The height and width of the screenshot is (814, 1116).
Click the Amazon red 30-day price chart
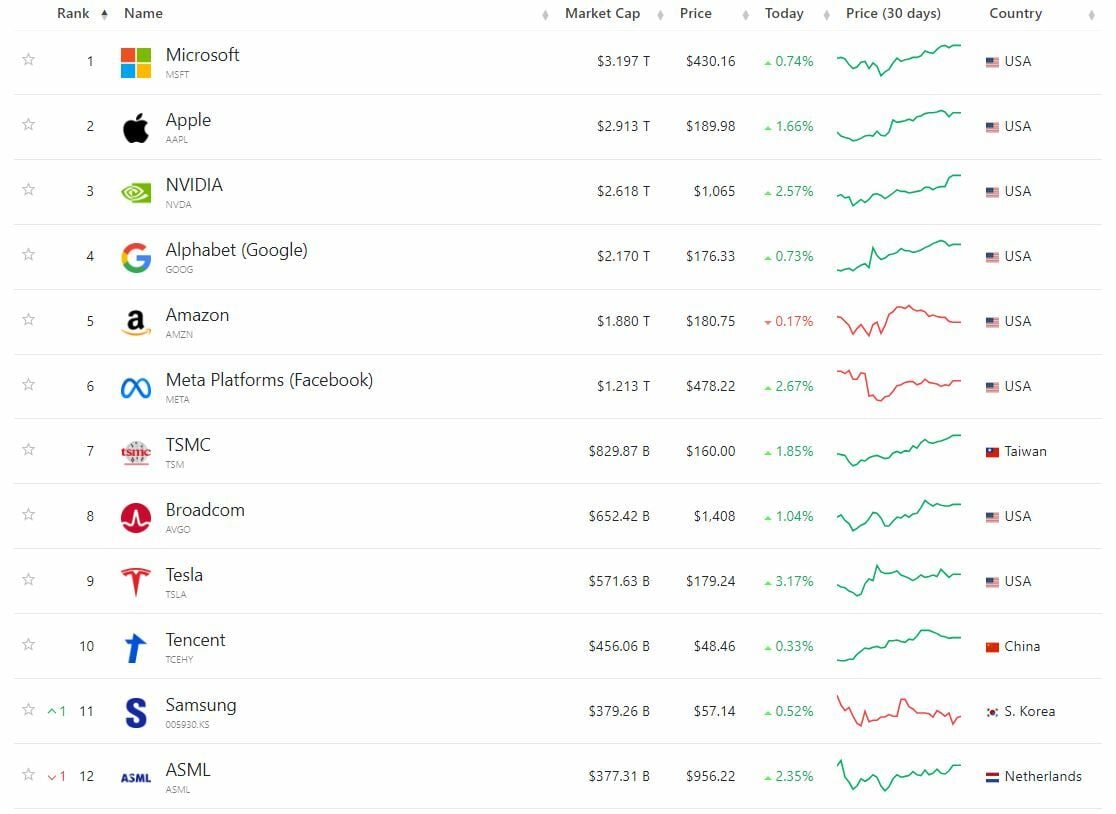[898, 321]
